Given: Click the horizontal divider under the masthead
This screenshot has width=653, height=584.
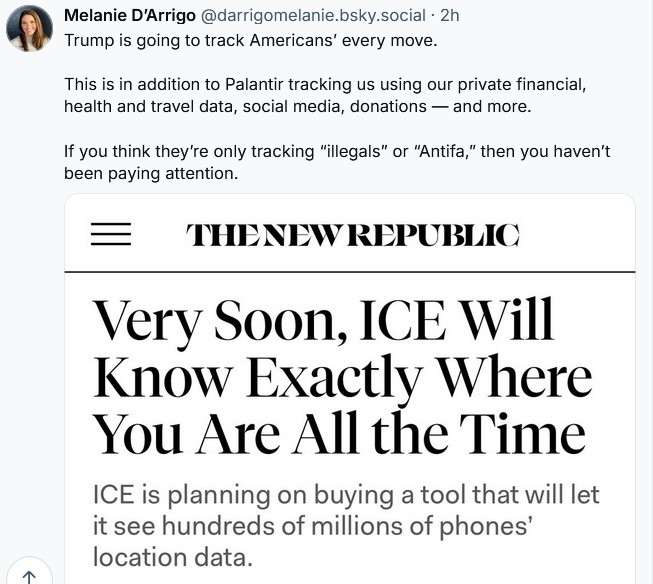Looking at the screenshot, I should tap(350, 271).
